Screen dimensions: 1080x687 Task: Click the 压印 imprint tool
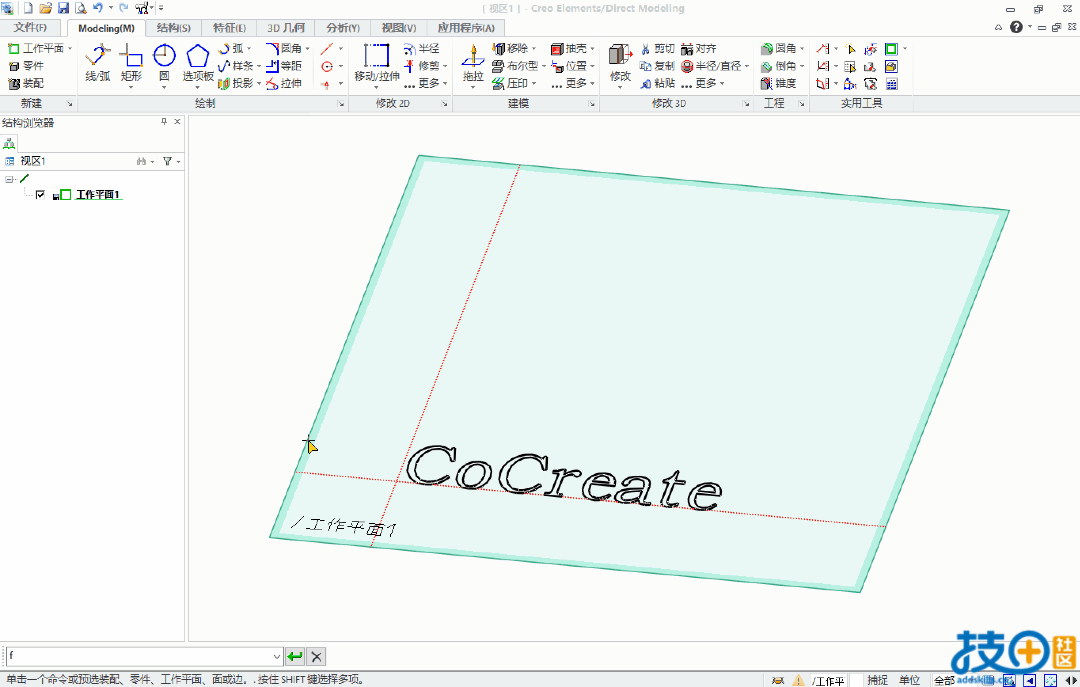point(510,83)
